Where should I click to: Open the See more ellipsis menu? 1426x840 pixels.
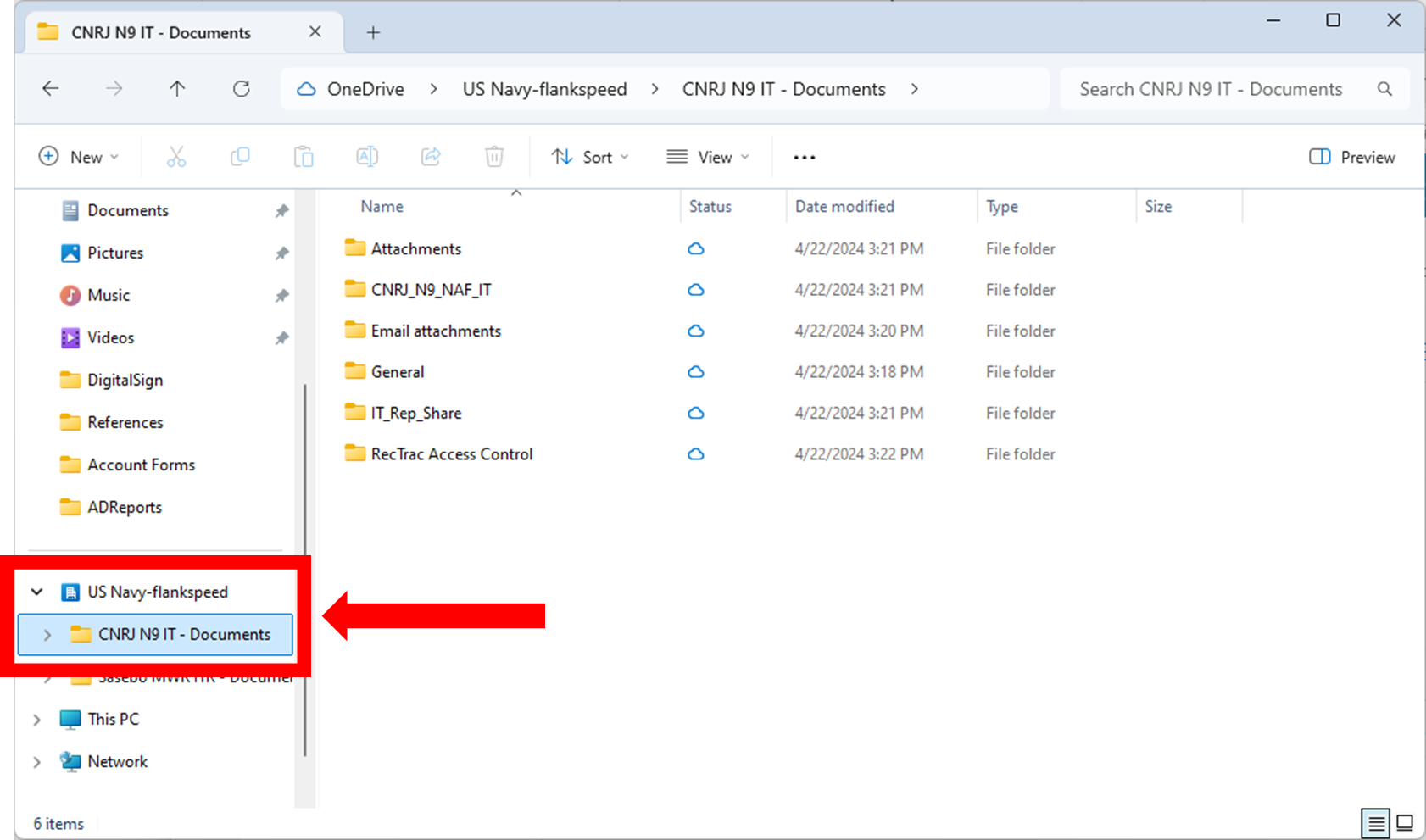(x=804, y=156)
